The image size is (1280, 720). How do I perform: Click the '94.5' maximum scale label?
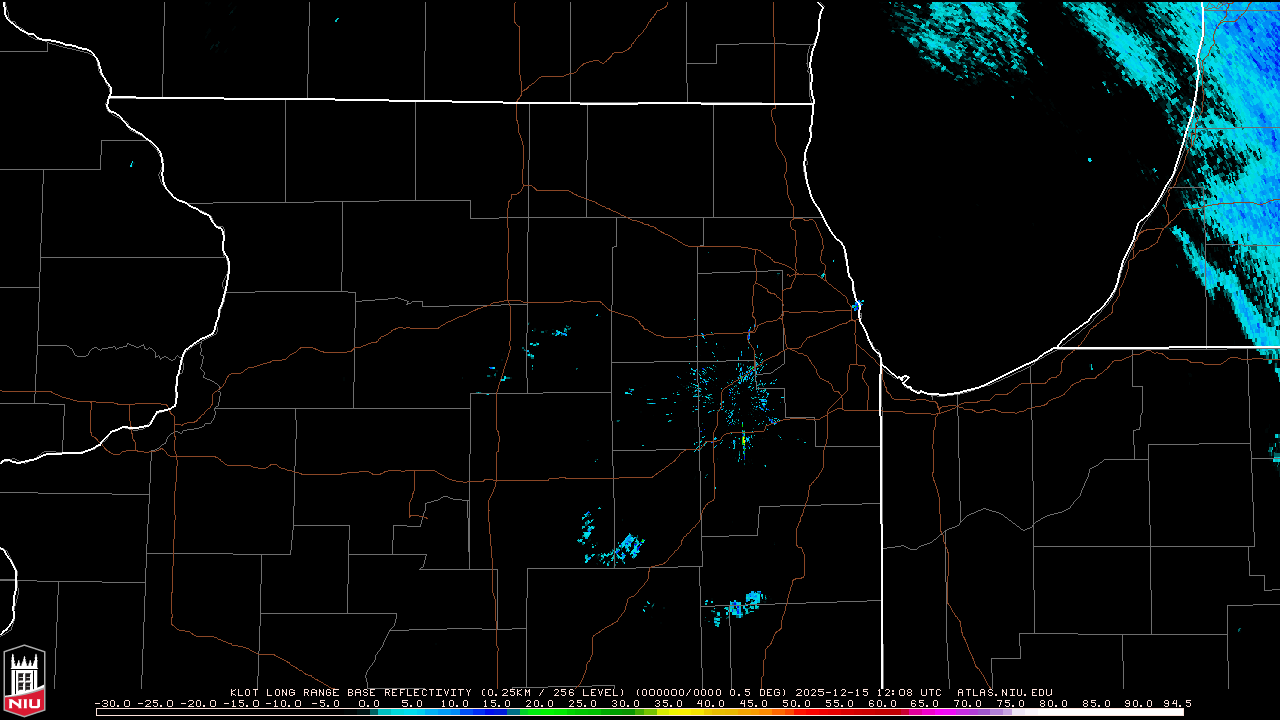point(1177,704)
